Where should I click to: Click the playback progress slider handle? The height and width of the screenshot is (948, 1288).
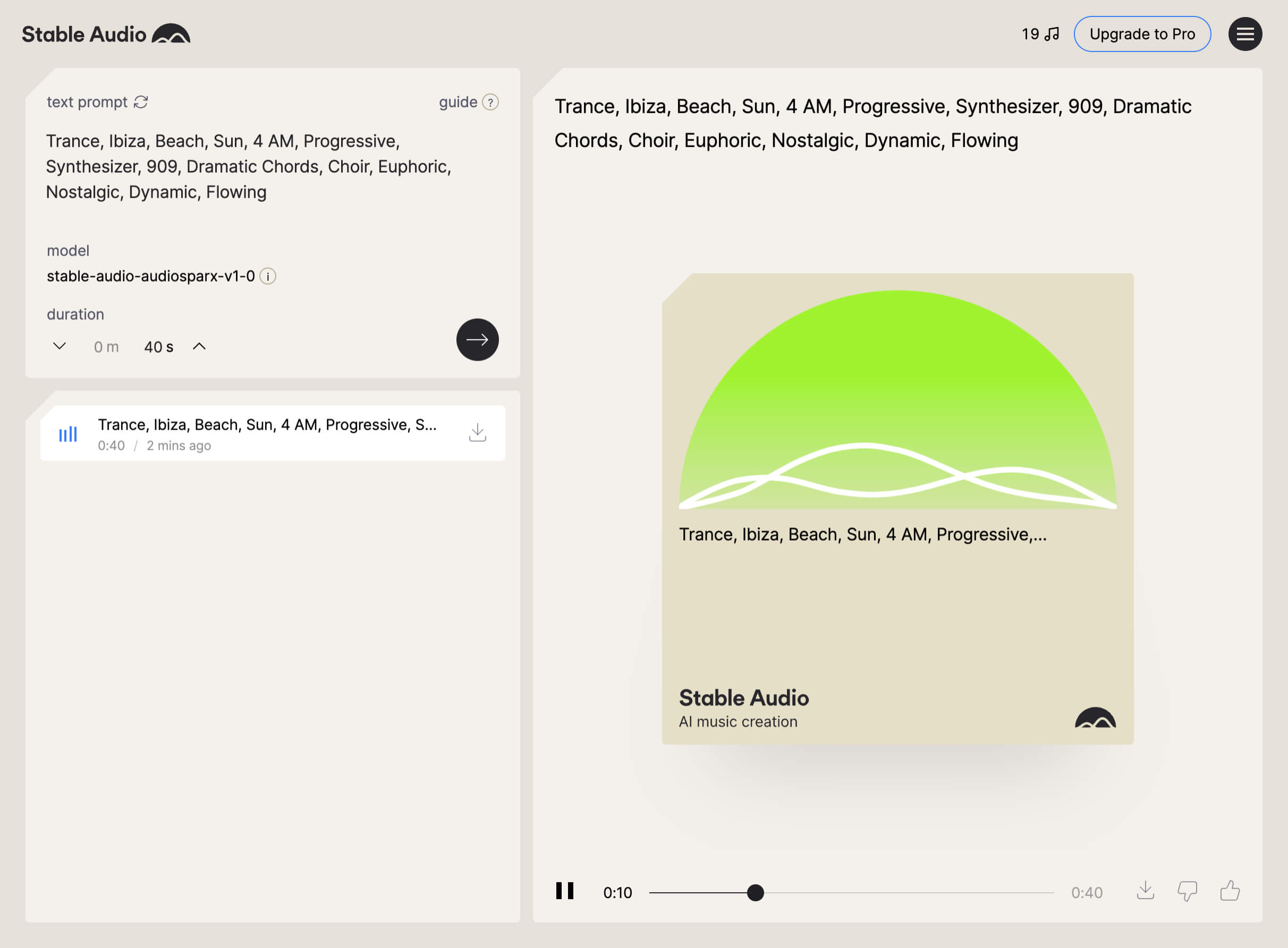[756, 893]
